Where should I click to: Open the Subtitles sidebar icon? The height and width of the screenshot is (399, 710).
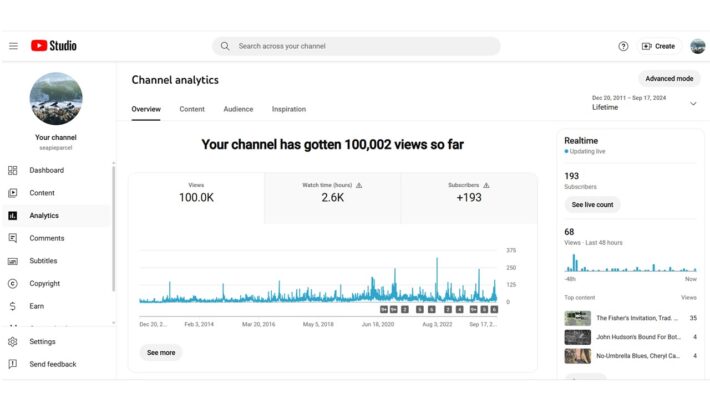[x=13, y=261]
